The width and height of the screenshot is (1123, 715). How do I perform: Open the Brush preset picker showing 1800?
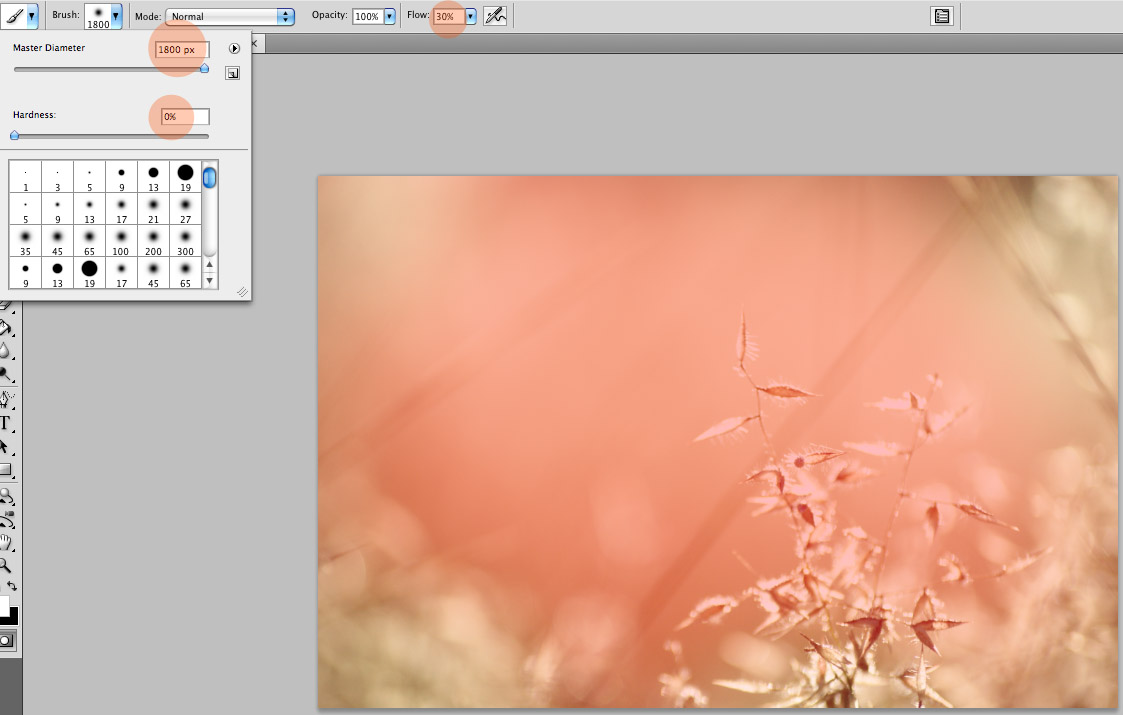102,16
